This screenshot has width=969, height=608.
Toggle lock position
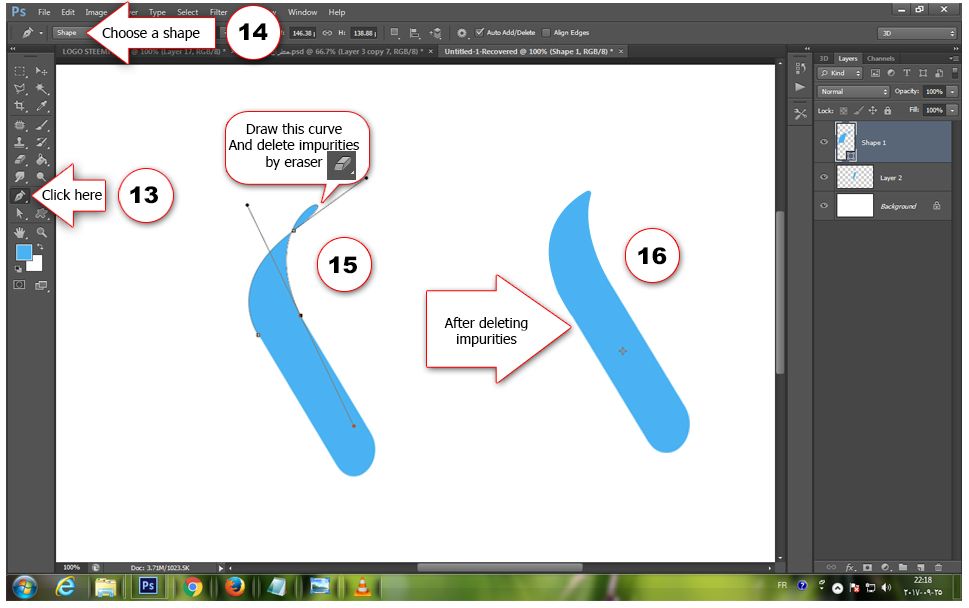[873, 111]
